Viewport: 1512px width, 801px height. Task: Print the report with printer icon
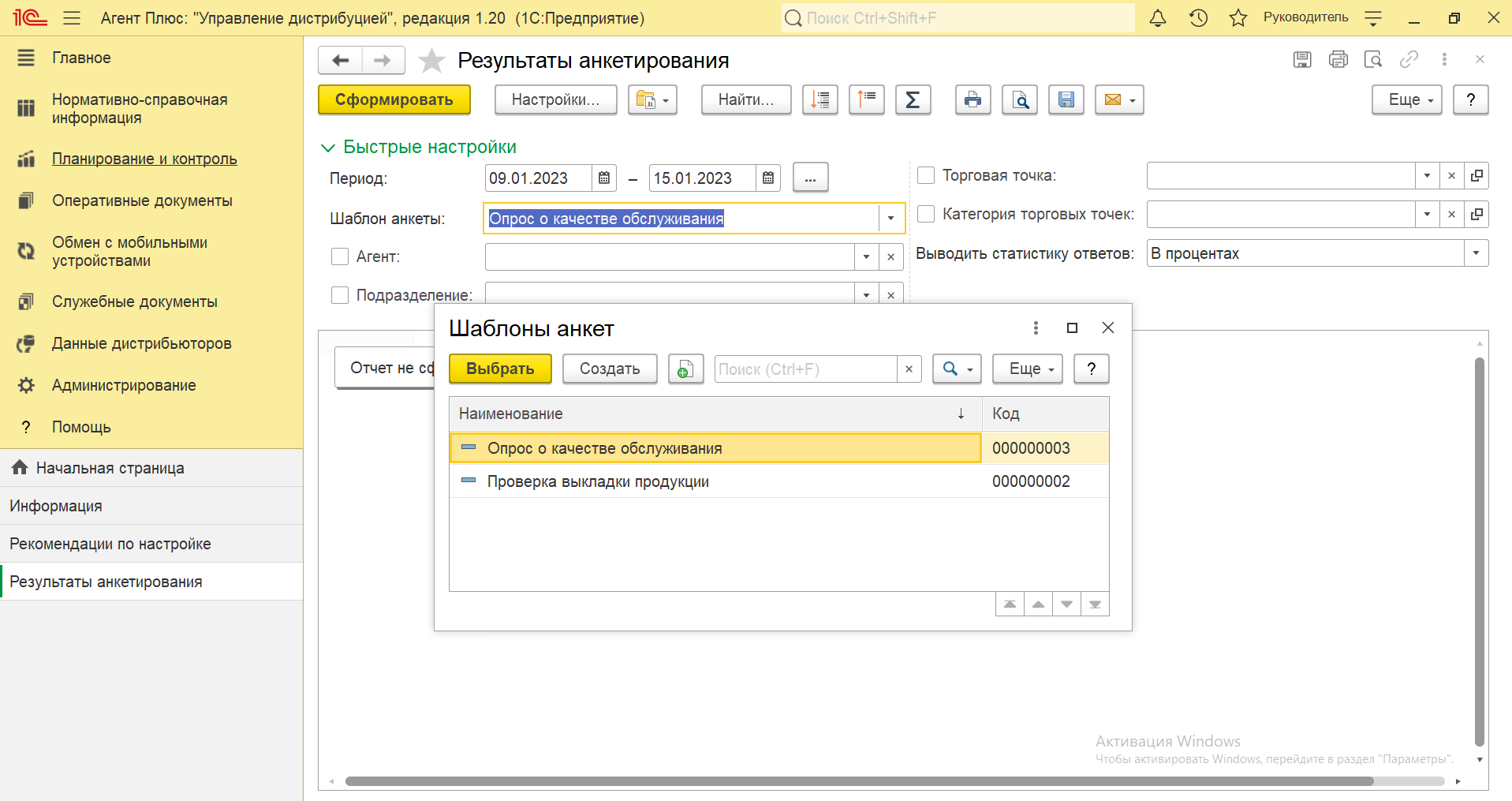(x=973, y=99)
